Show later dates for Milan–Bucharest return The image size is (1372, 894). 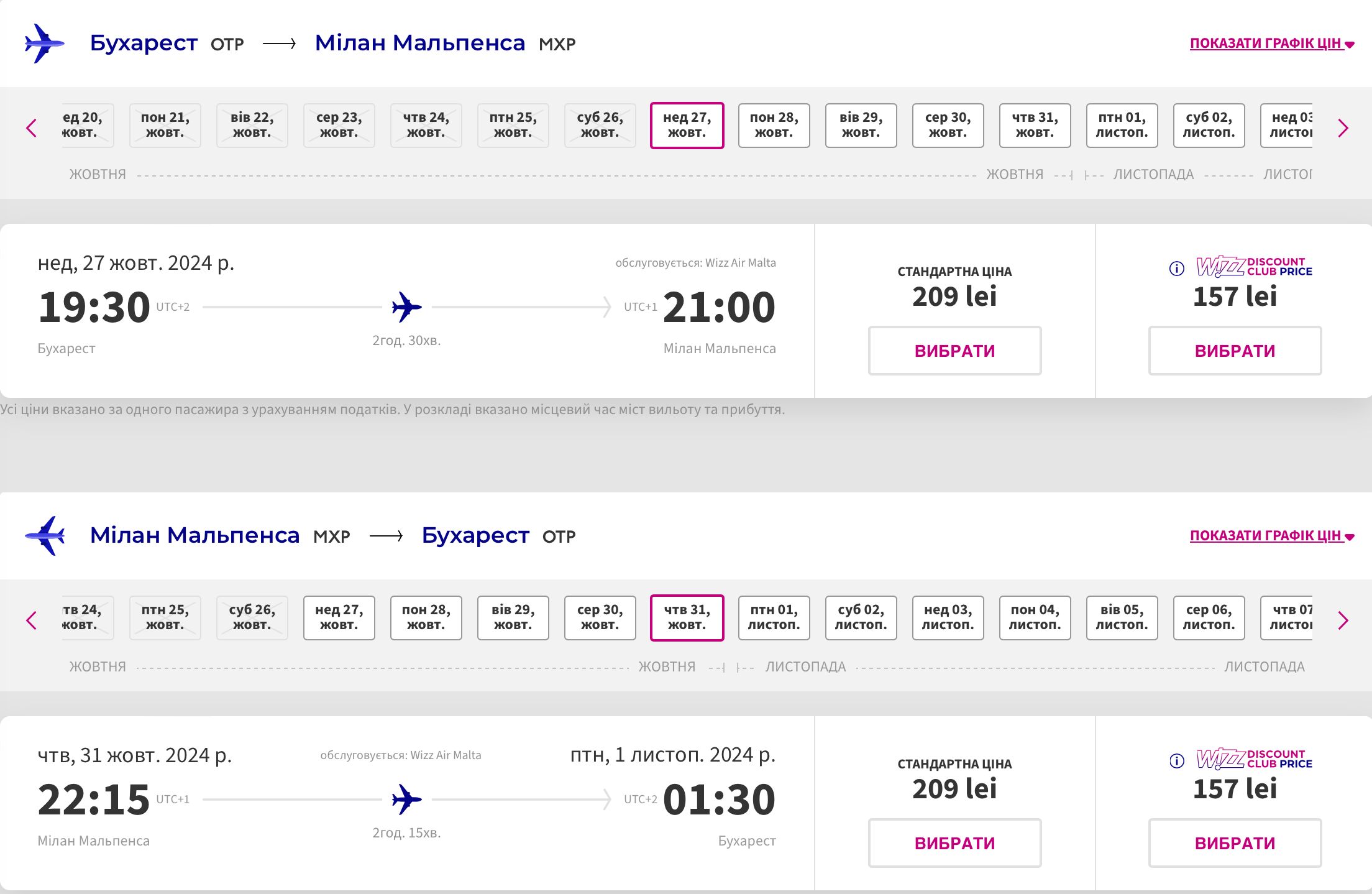pos(1343,620)
